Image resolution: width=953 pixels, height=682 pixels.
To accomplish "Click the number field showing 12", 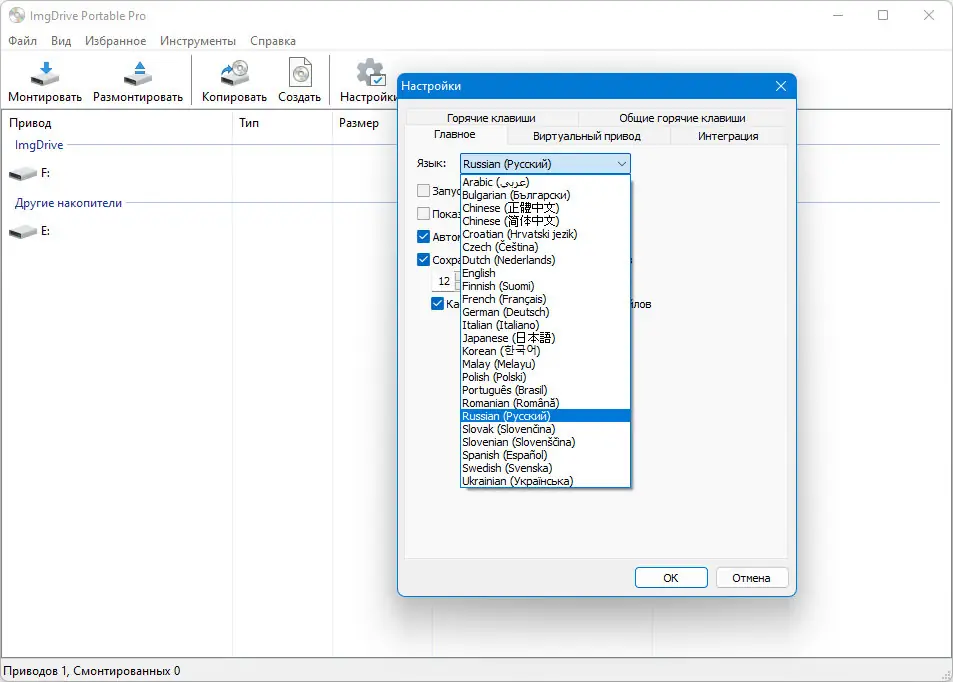I will point(446,281).
